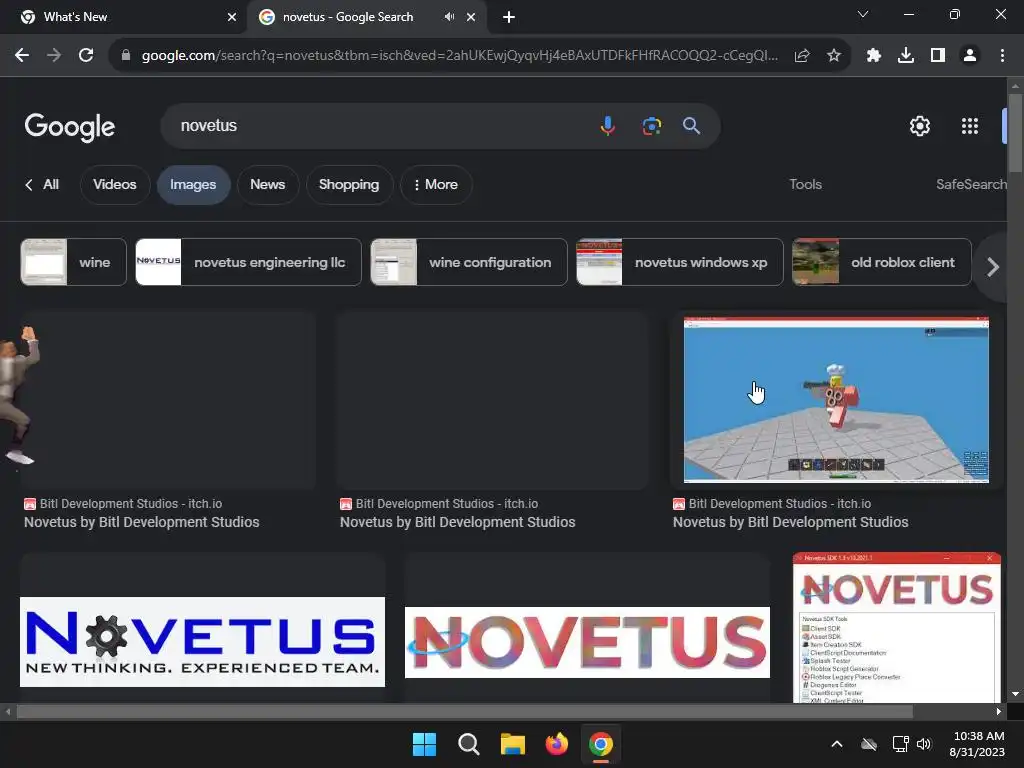
Task: Reload the Google search page
Action: (x=86, y=56)
